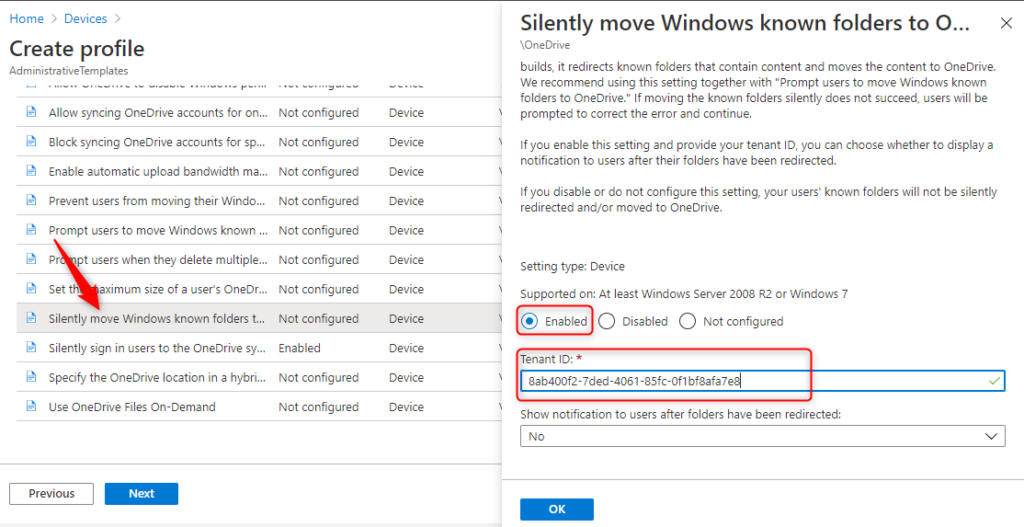Click 'Device' cell in Silently move Windows known folders row
This screenshot has width=1024, height=527.
point(406,319)
